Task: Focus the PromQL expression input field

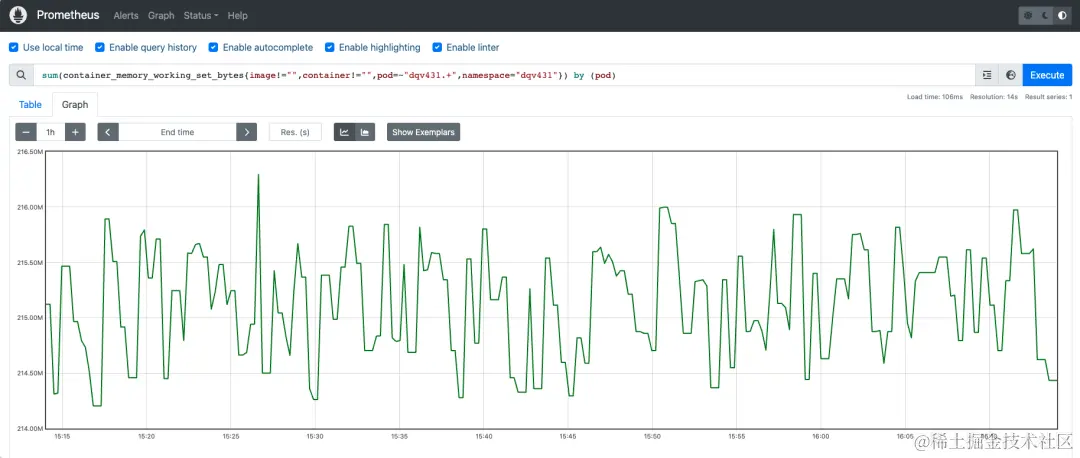Action: tap(504, 75)
